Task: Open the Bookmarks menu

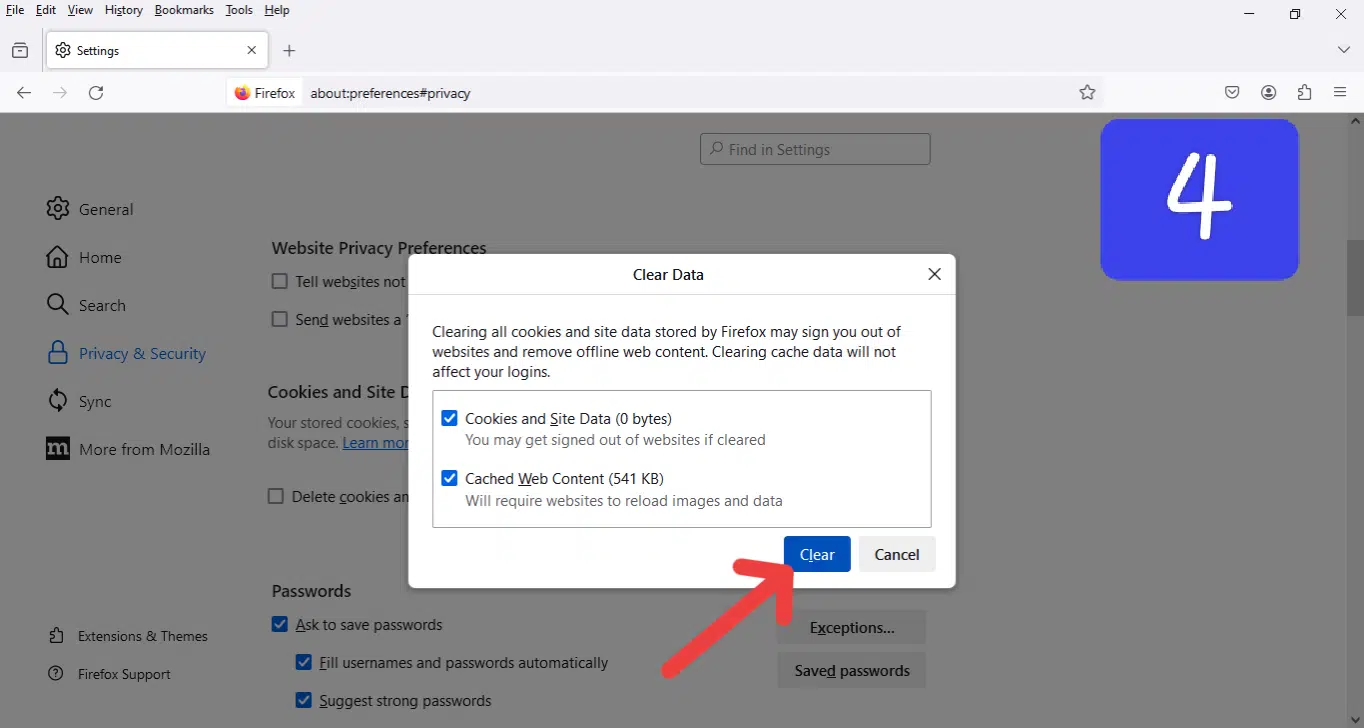Action: coord(184,10)
